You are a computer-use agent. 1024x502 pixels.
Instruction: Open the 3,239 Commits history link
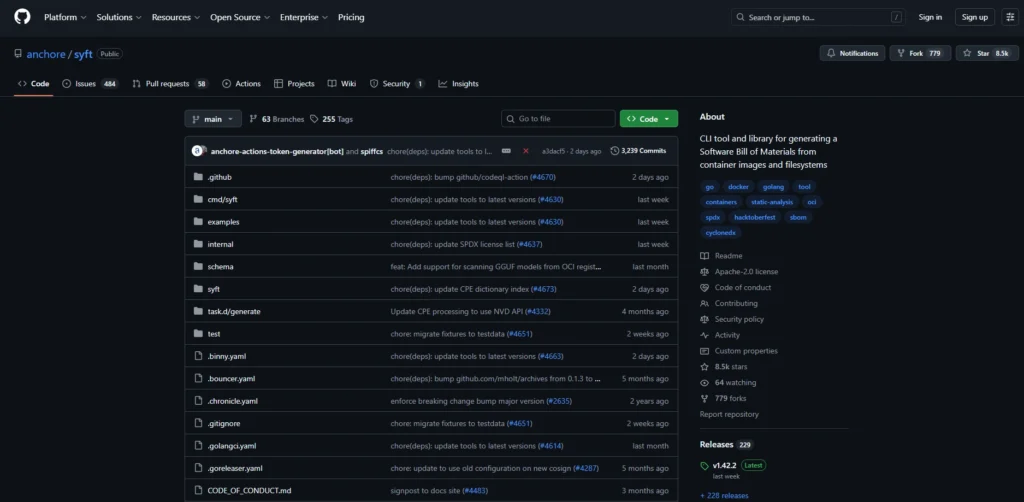pos(638,151)
